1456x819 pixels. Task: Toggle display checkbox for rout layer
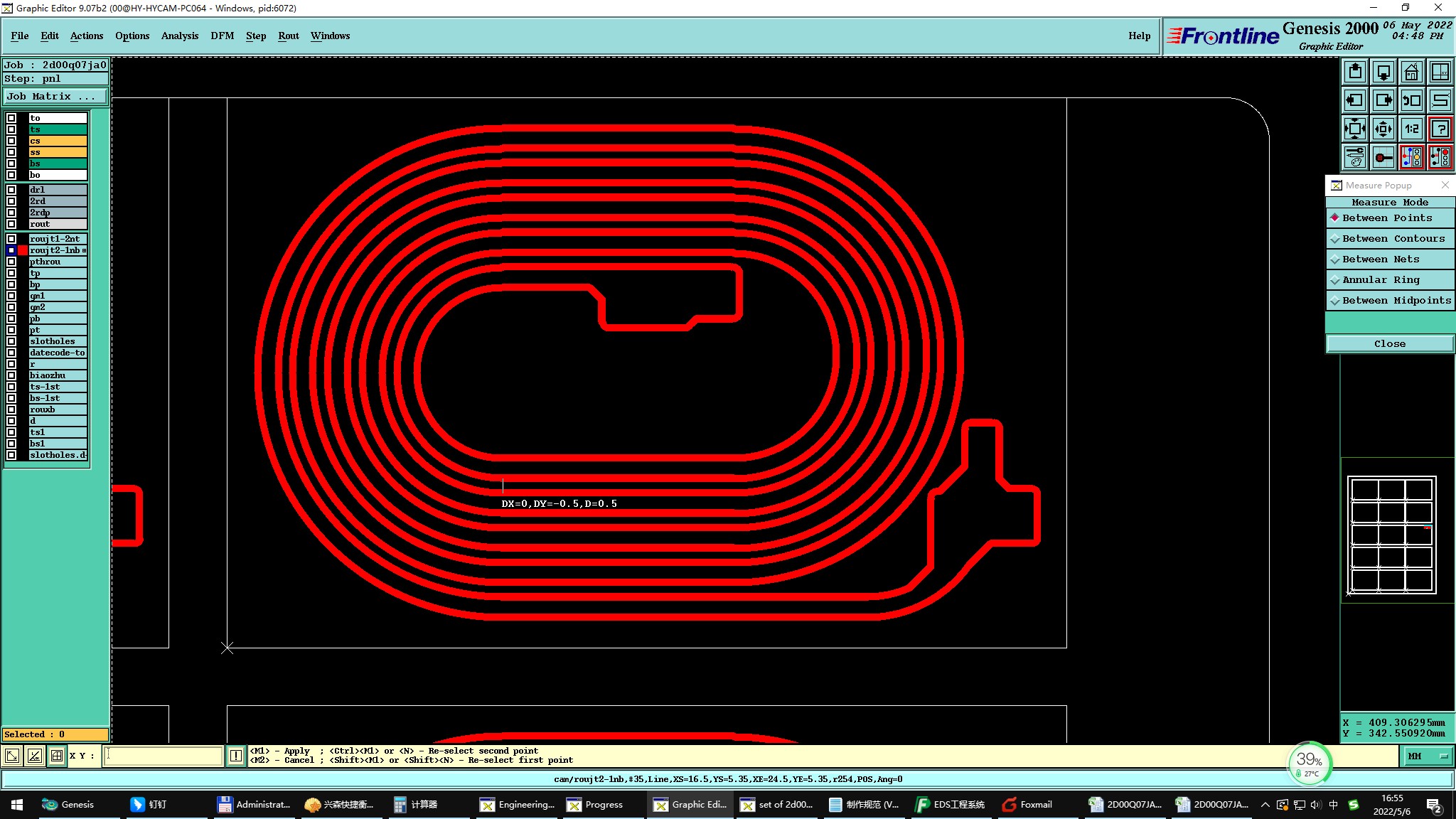[x=11, y=224]
